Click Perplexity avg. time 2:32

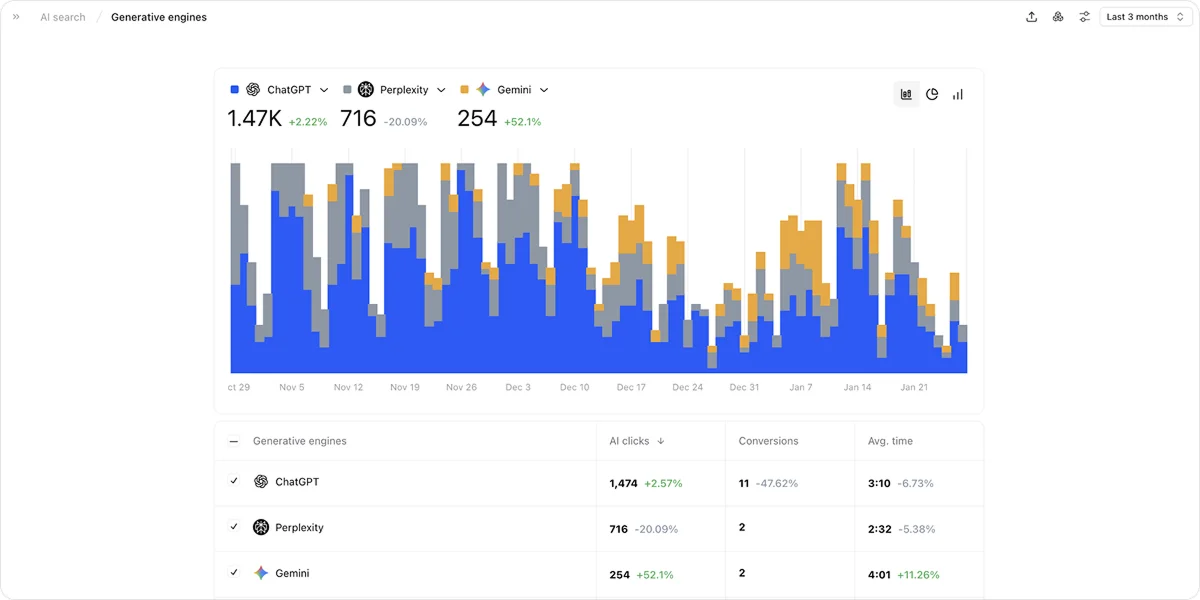pyautogui.click(x=880, y=529)
